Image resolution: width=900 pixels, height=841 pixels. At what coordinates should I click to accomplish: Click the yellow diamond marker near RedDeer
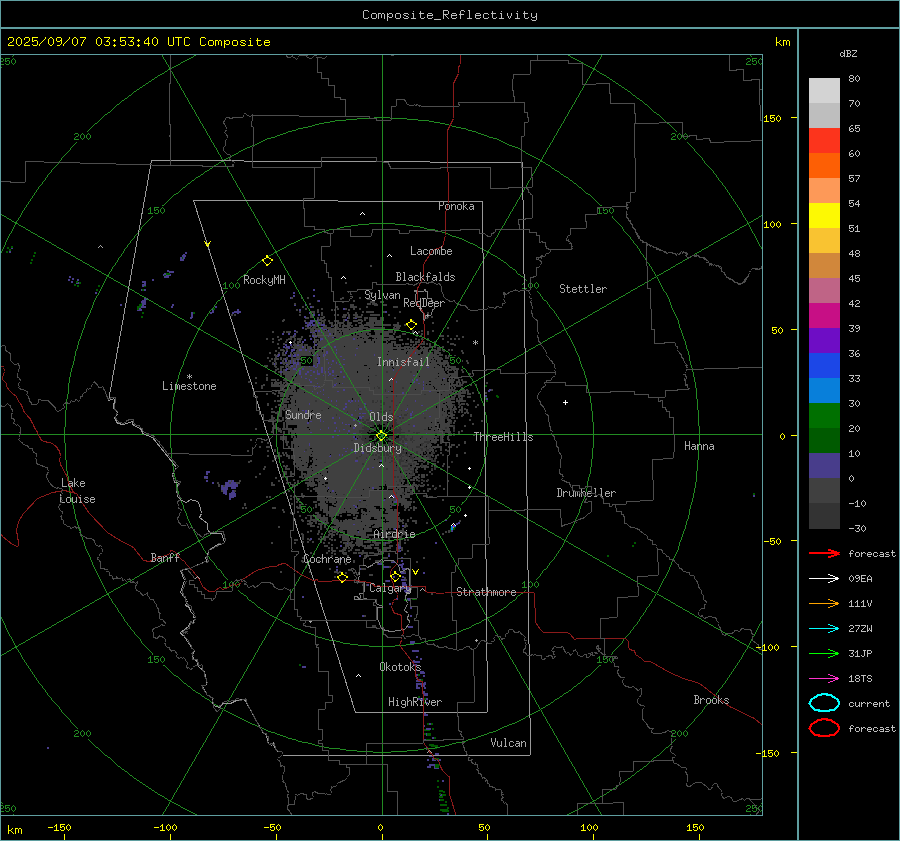tap(411, 325)
